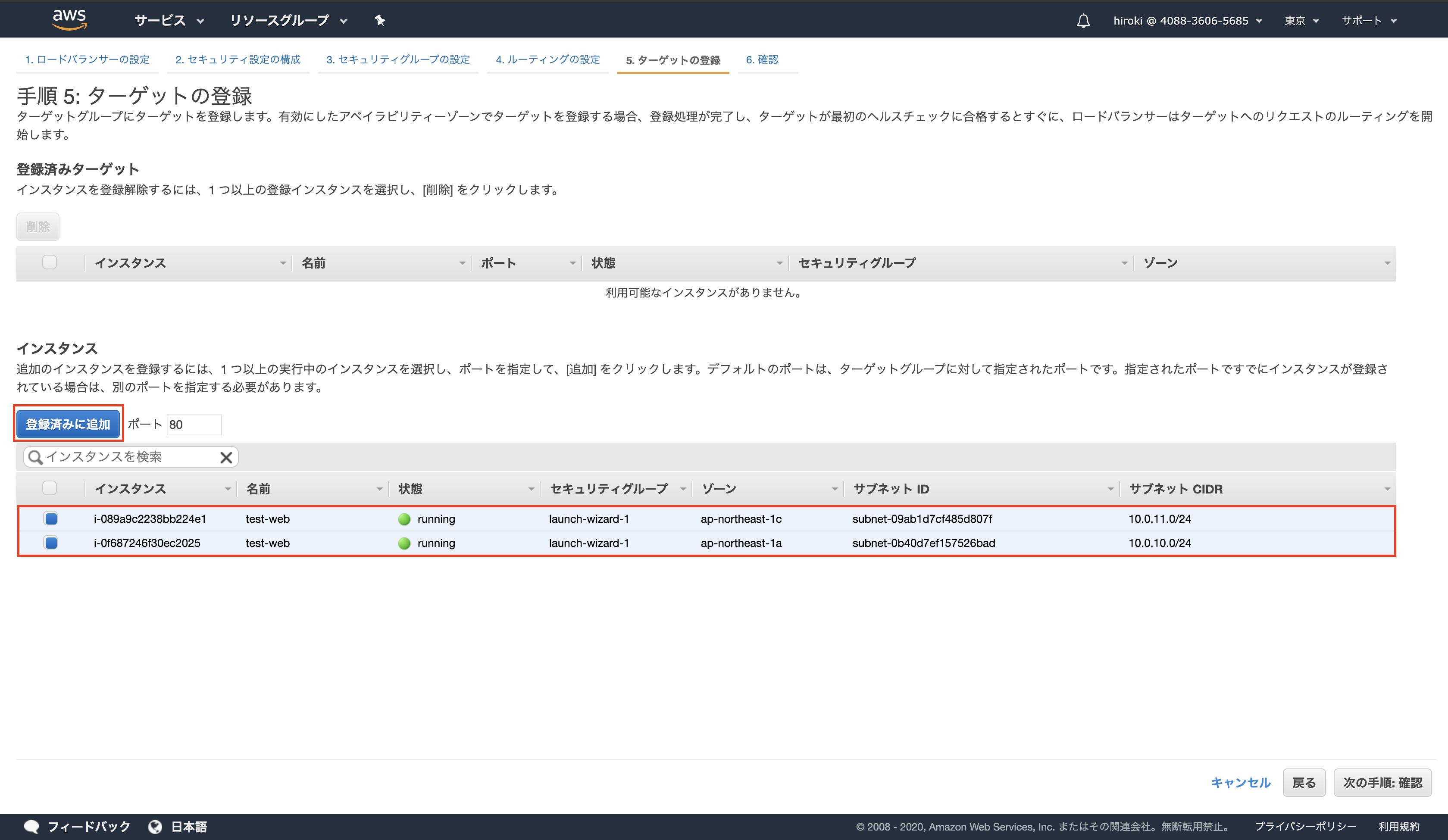Click inside the ポート input field

pyautogui.click(x=194, y=424)
